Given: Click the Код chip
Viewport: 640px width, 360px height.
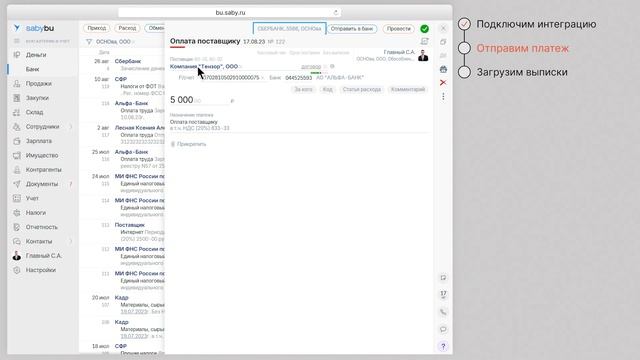Looking at the screenshot, I should (327, 89).
